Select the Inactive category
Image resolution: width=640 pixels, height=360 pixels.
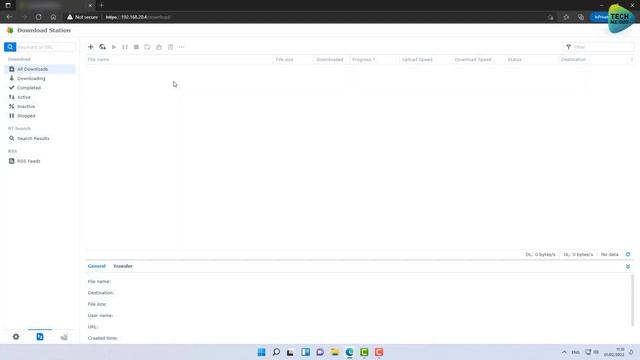tap(40, 107)
